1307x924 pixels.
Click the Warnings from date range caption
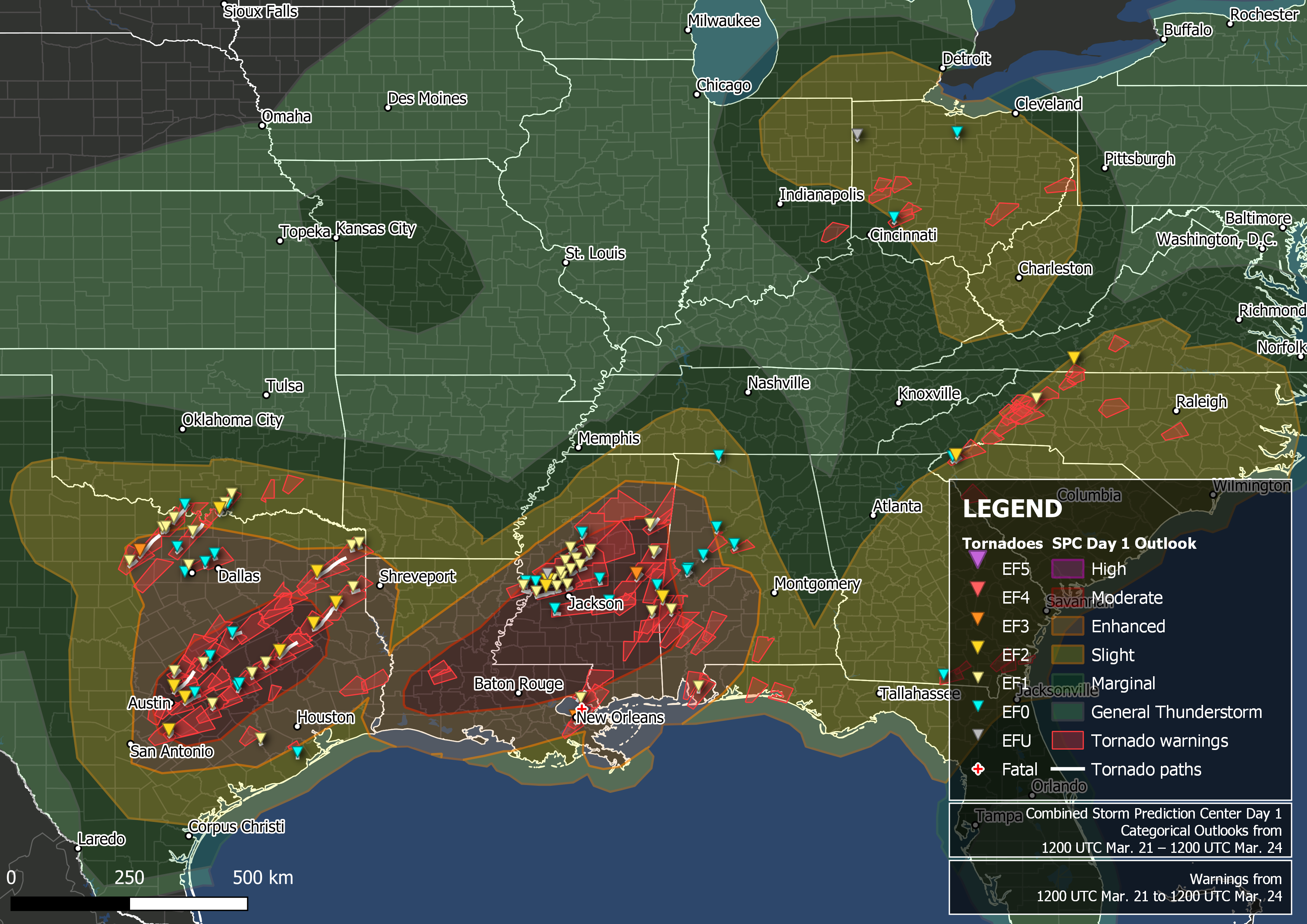point(1159,887)
